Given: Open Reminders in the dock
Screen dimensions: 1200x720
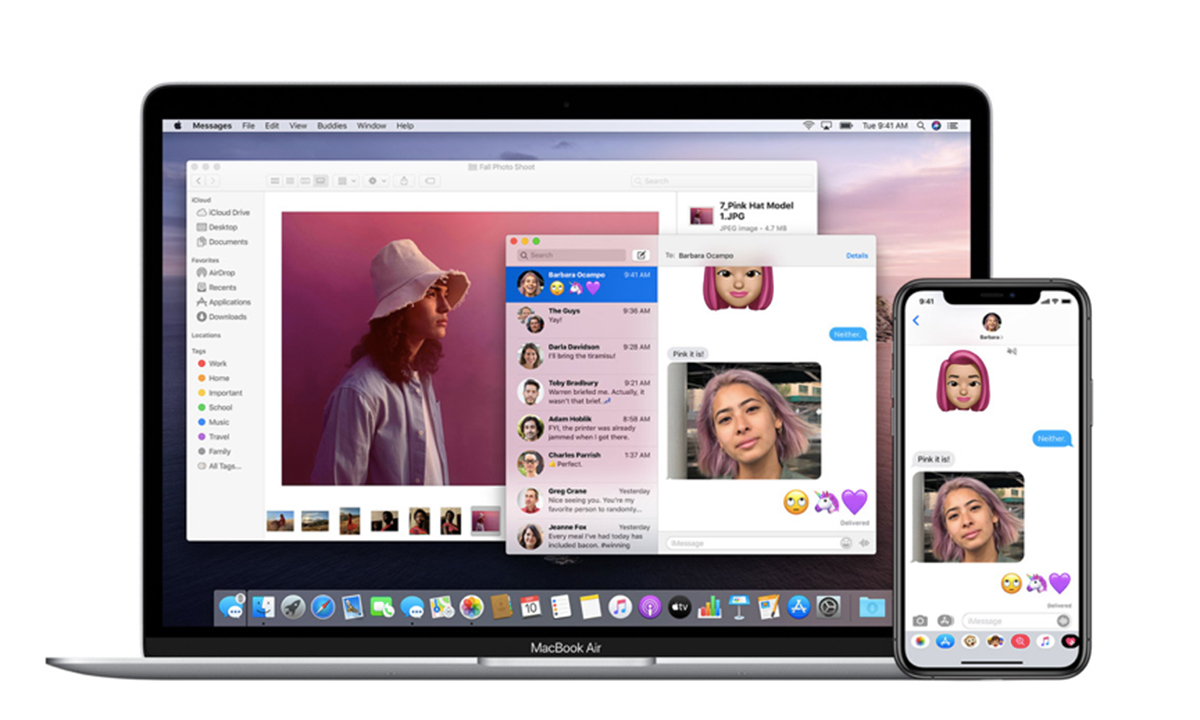Looking at the screenshot, I should click(x=561, y=606).
